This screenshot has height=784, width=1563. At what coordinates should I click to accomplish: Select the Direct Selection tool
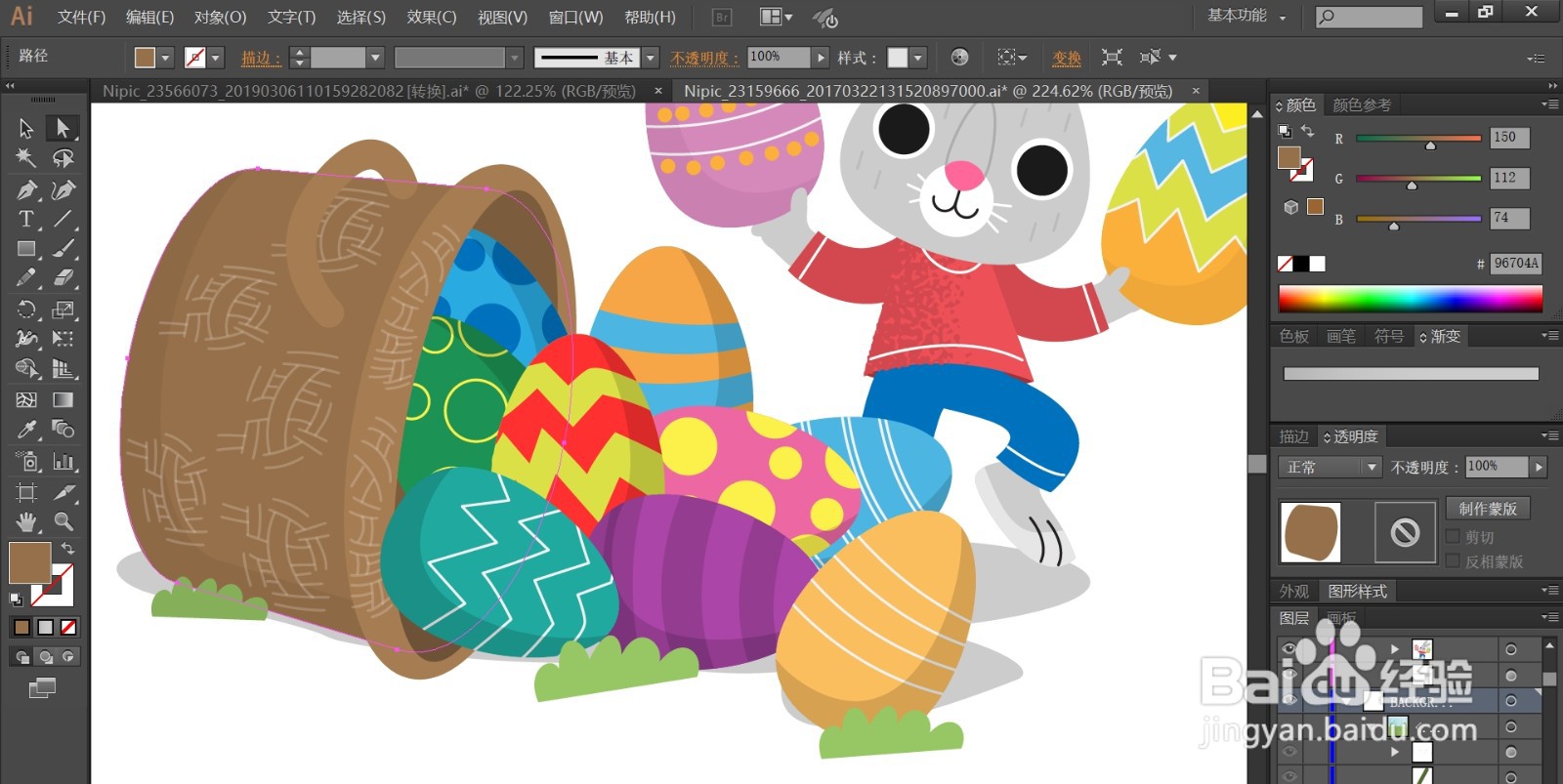click(x=63, y=128)
